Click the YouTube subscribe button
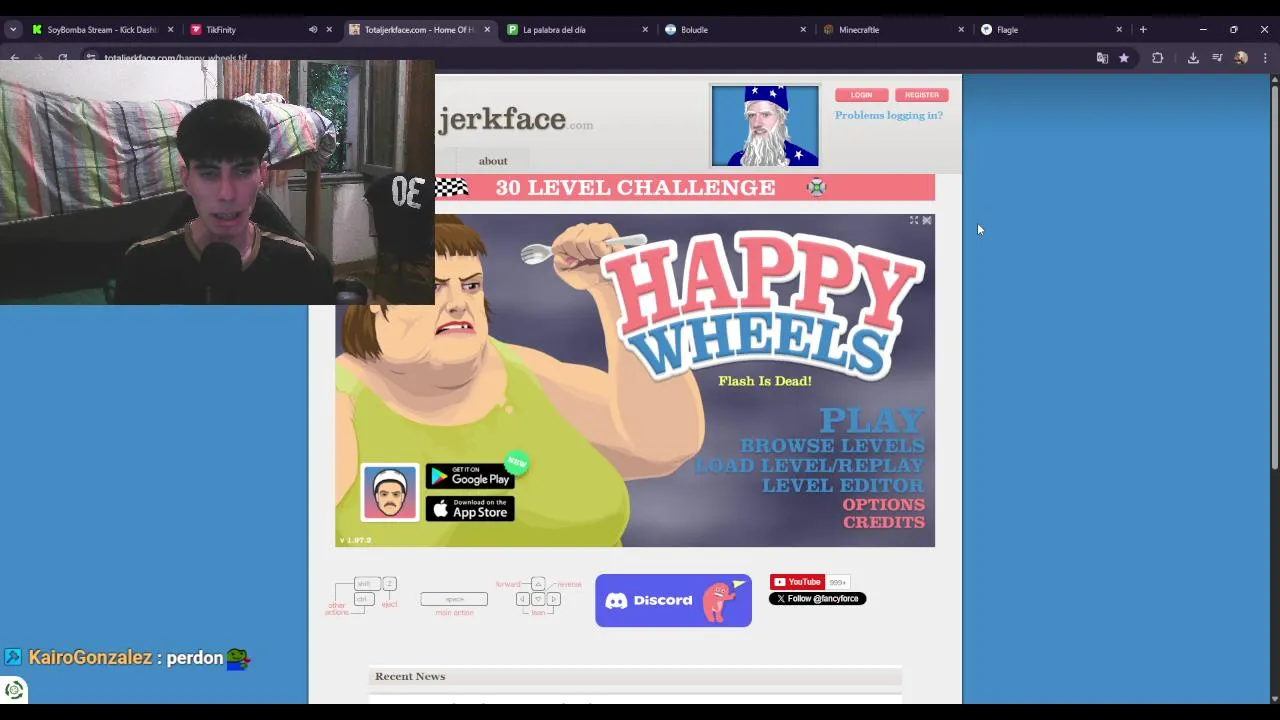The image size is (1280, 720). click(797, 582)
